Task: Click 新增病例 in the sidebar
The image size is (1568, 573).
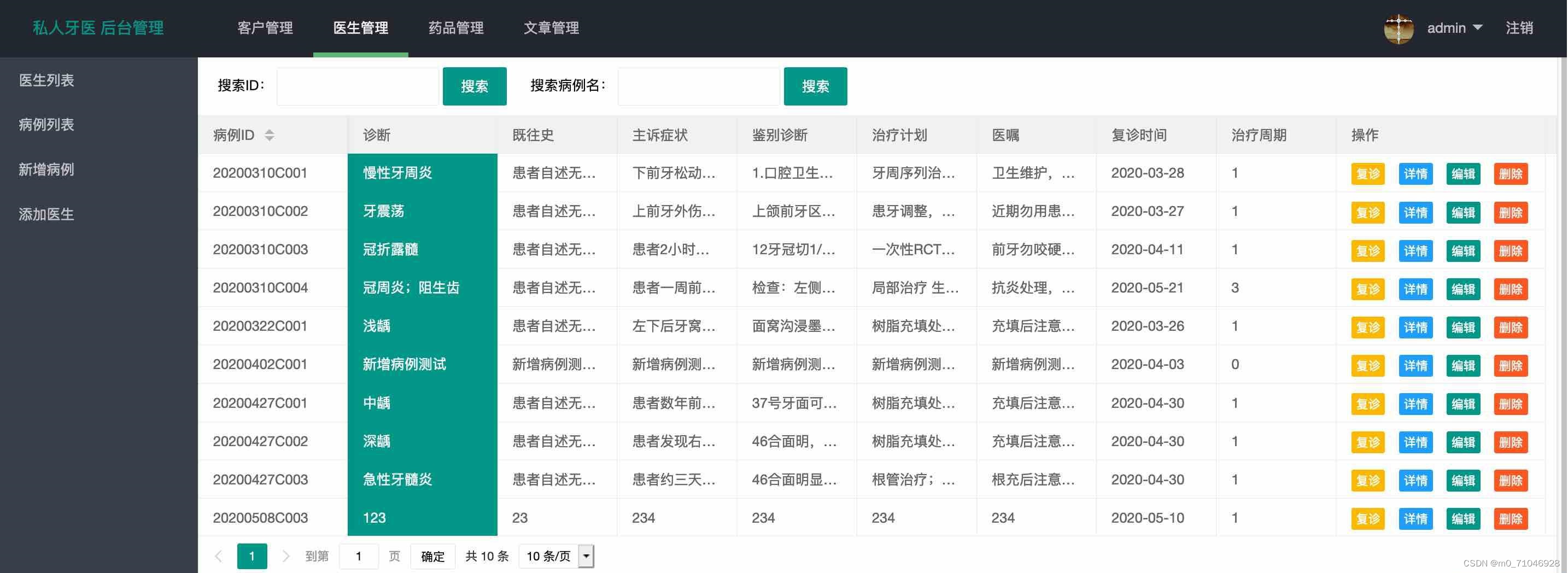Action: point(46,169)
